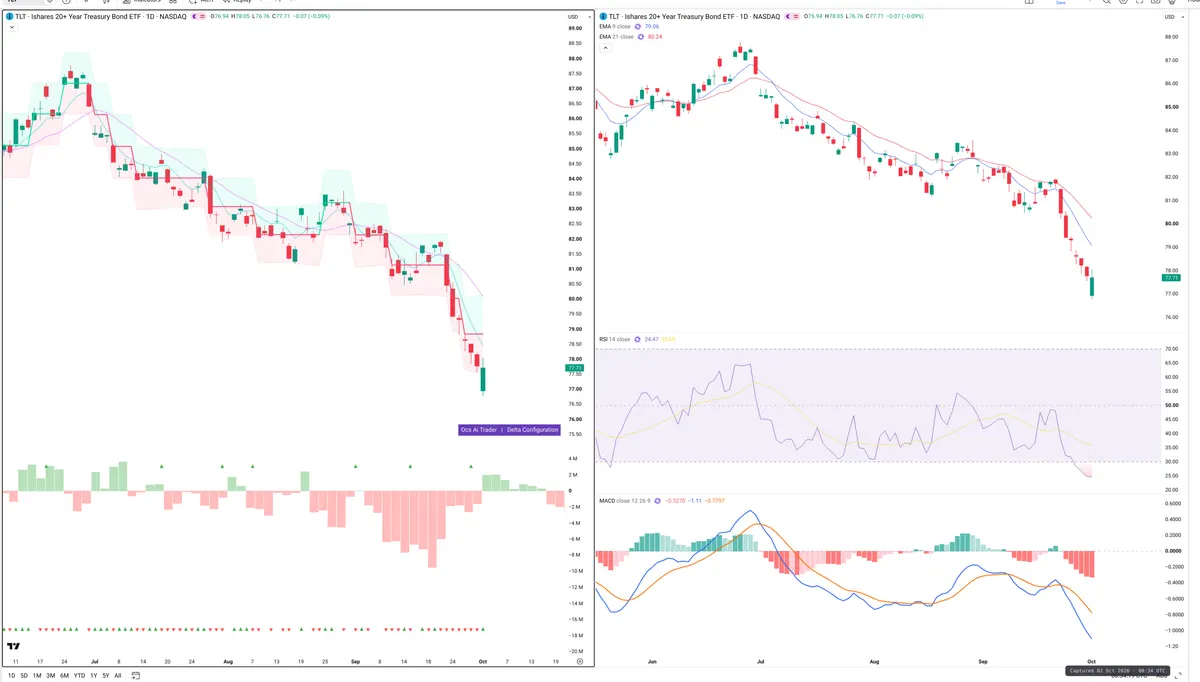Image resolution: width=1200 pixels, height=682 pixels.
Task: Click MACD indicator status icon
Action: coord(656,501)
